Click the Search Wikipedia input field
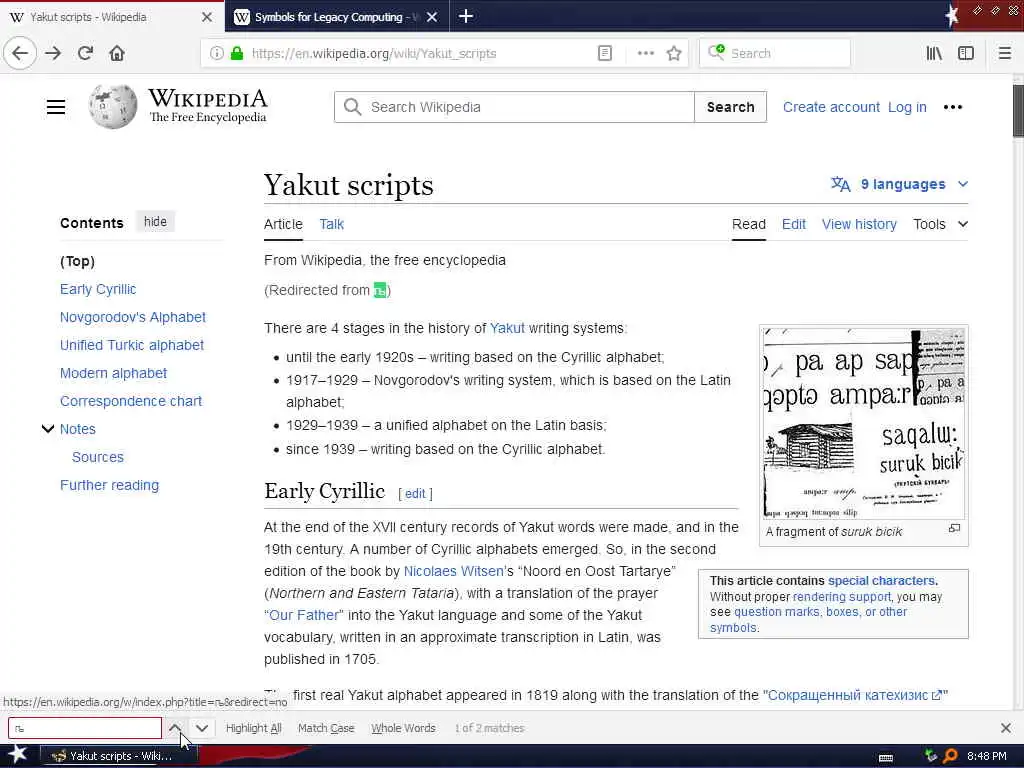 [x=514, y=107]
